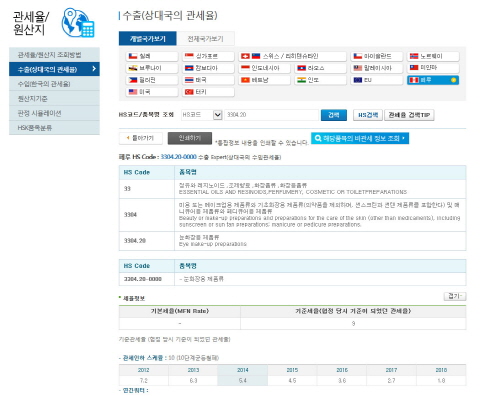Image resolution: width=485 pixels, height=396 pixels.
Task: Select the Philippines (필리핀) flag button
Action: coord(152,80)
